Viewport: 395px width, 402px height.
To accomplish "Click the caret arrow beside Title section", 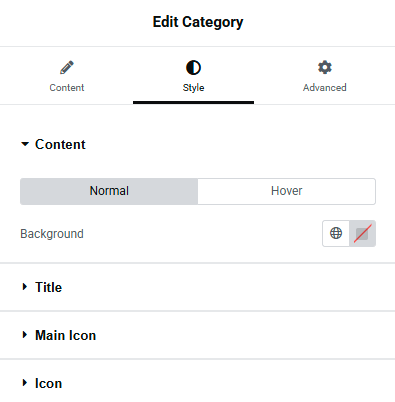I will tap(25, 287).
